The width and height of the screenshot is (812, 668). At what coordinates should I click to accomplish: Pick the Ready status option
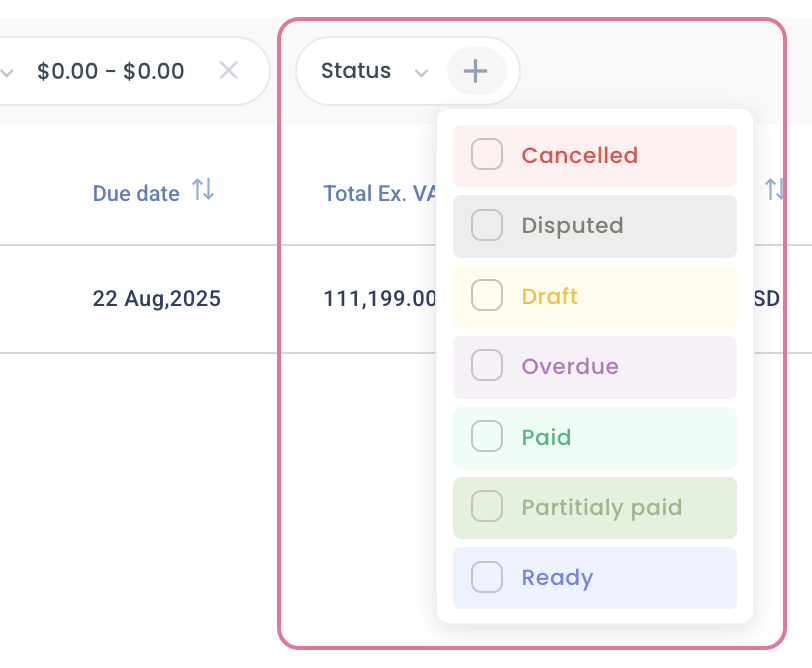(x=557, y=577)
